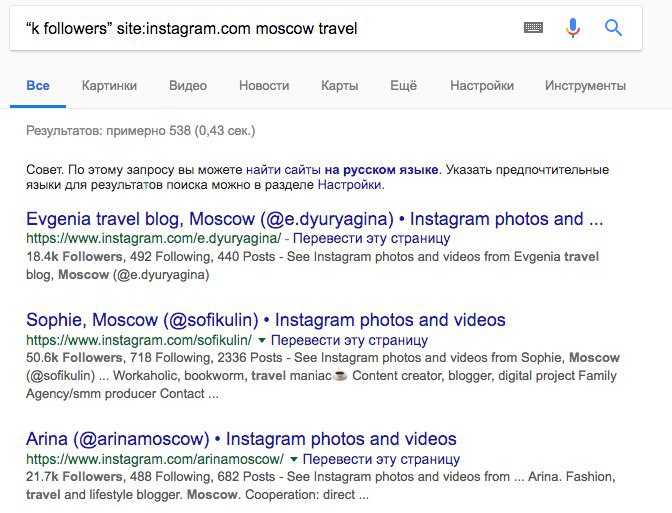Open the Arina (@arinamoscow) result title
This screenshot has width=672, height=513.
tap(241, 439)
